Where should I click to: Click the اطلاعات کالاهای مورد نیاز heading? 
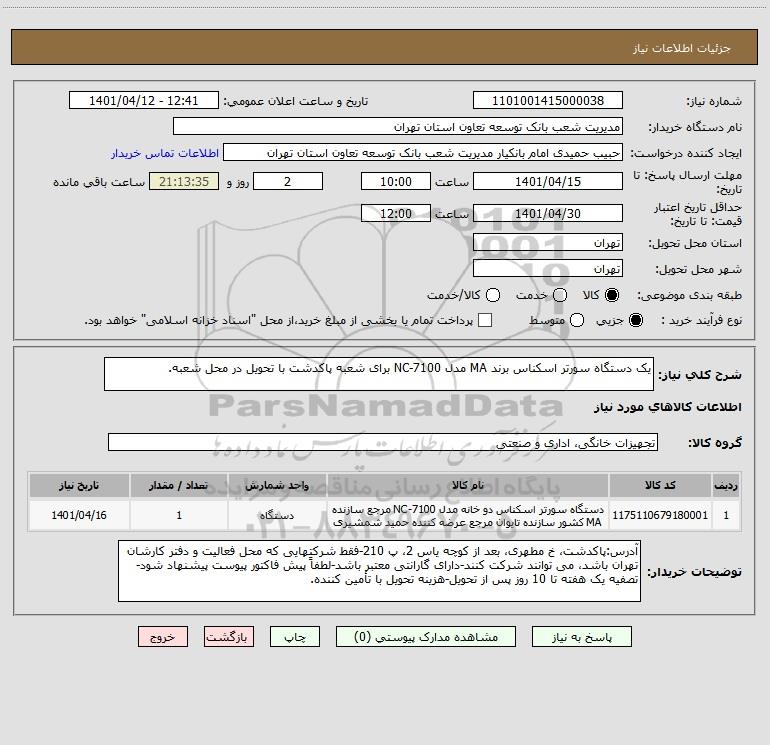click(x=668, y=407)
